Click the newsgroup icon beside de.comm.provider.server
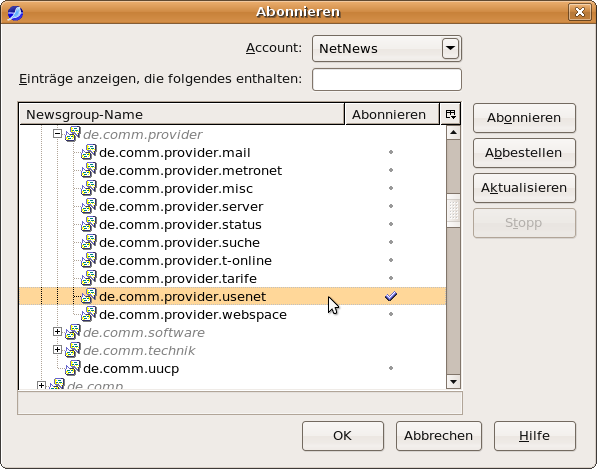The width and height of the screenshot is (597, 469). pos(89,206)
